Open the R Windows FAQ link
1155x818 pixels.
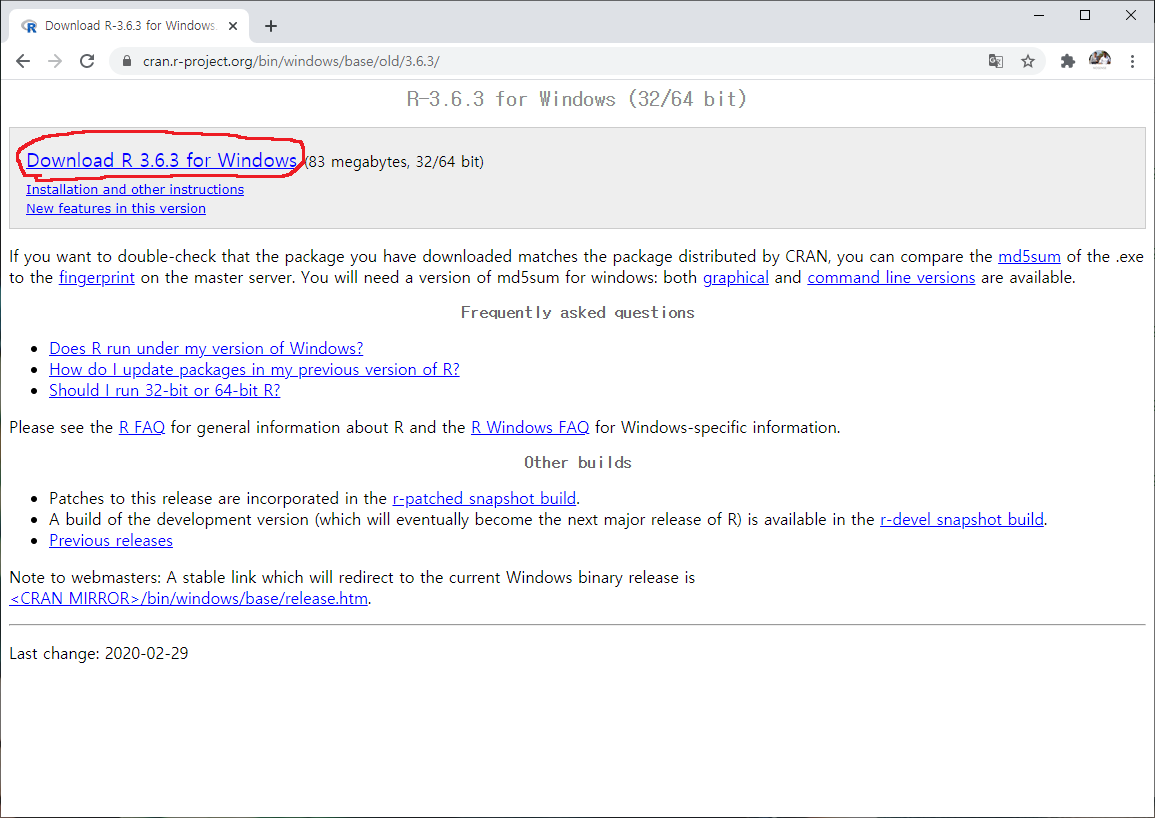[x=530, y=427]
